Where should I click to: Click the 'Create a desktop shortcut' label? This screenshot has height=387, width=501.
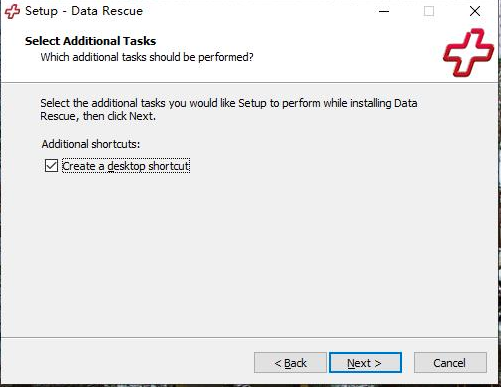click(x=126, y=166)
